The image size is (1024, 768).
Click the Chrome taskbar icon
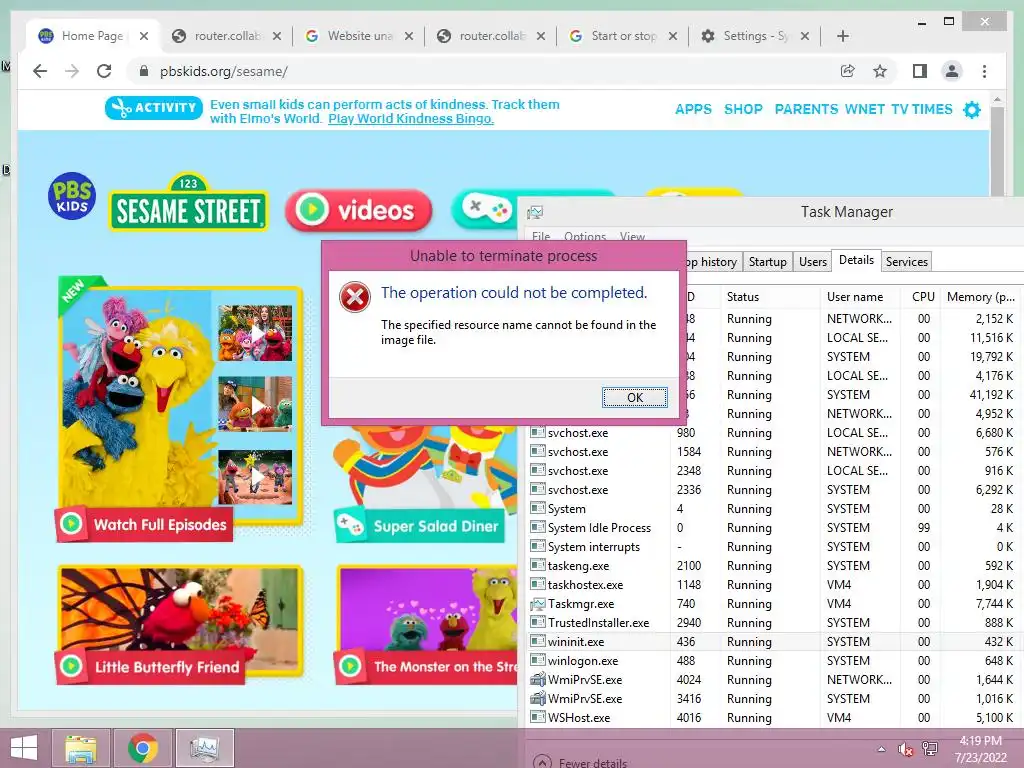[142, 748]
